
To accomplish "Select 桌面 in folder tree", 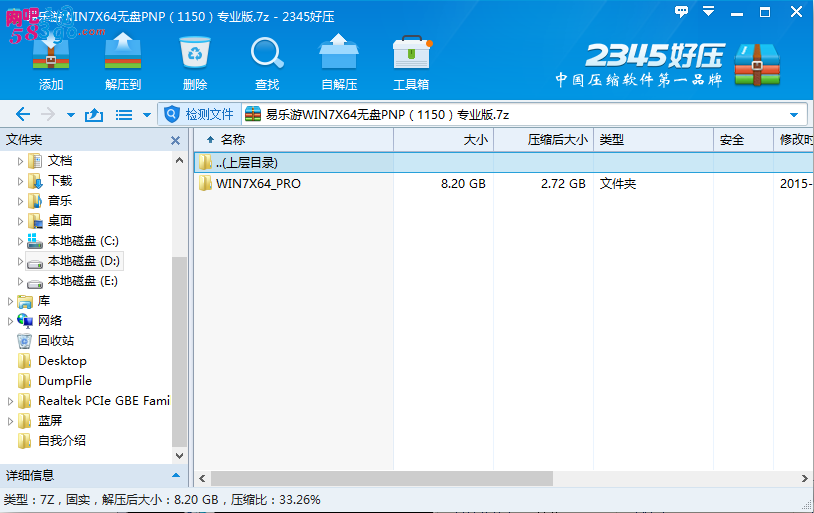I will (60, 221).
